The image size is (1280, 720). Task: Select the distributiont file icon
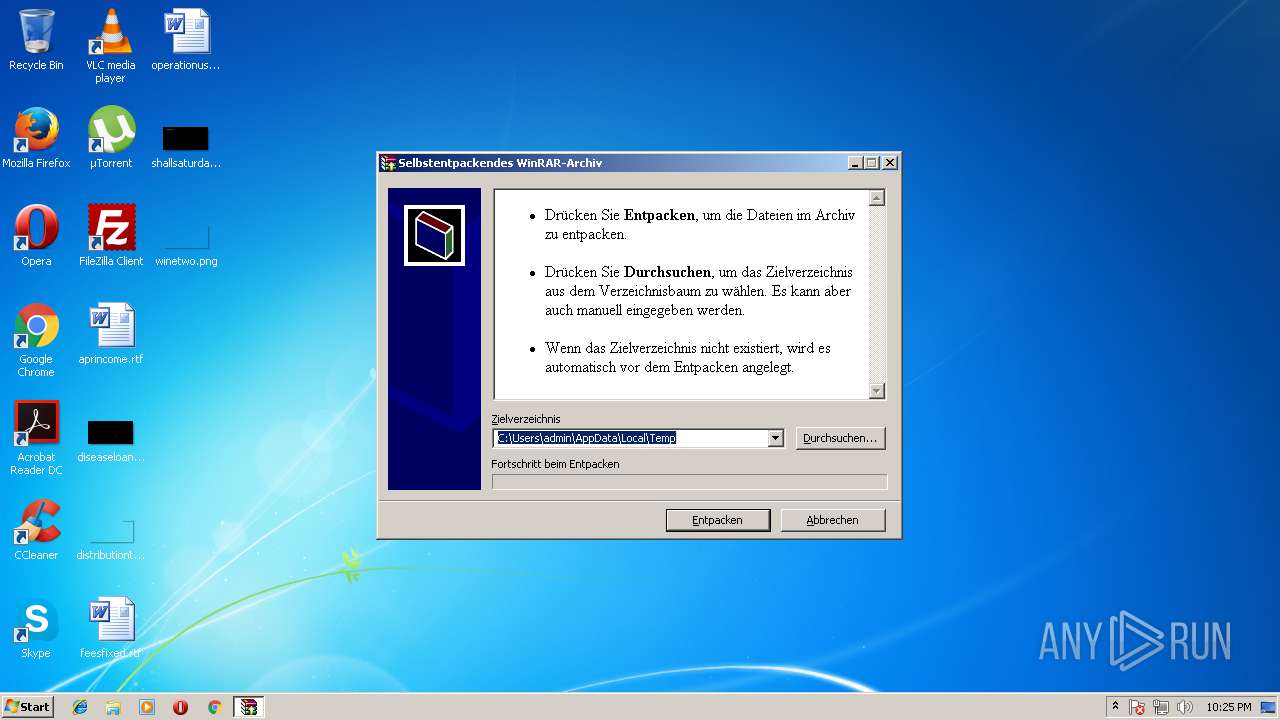pos(110,540)
